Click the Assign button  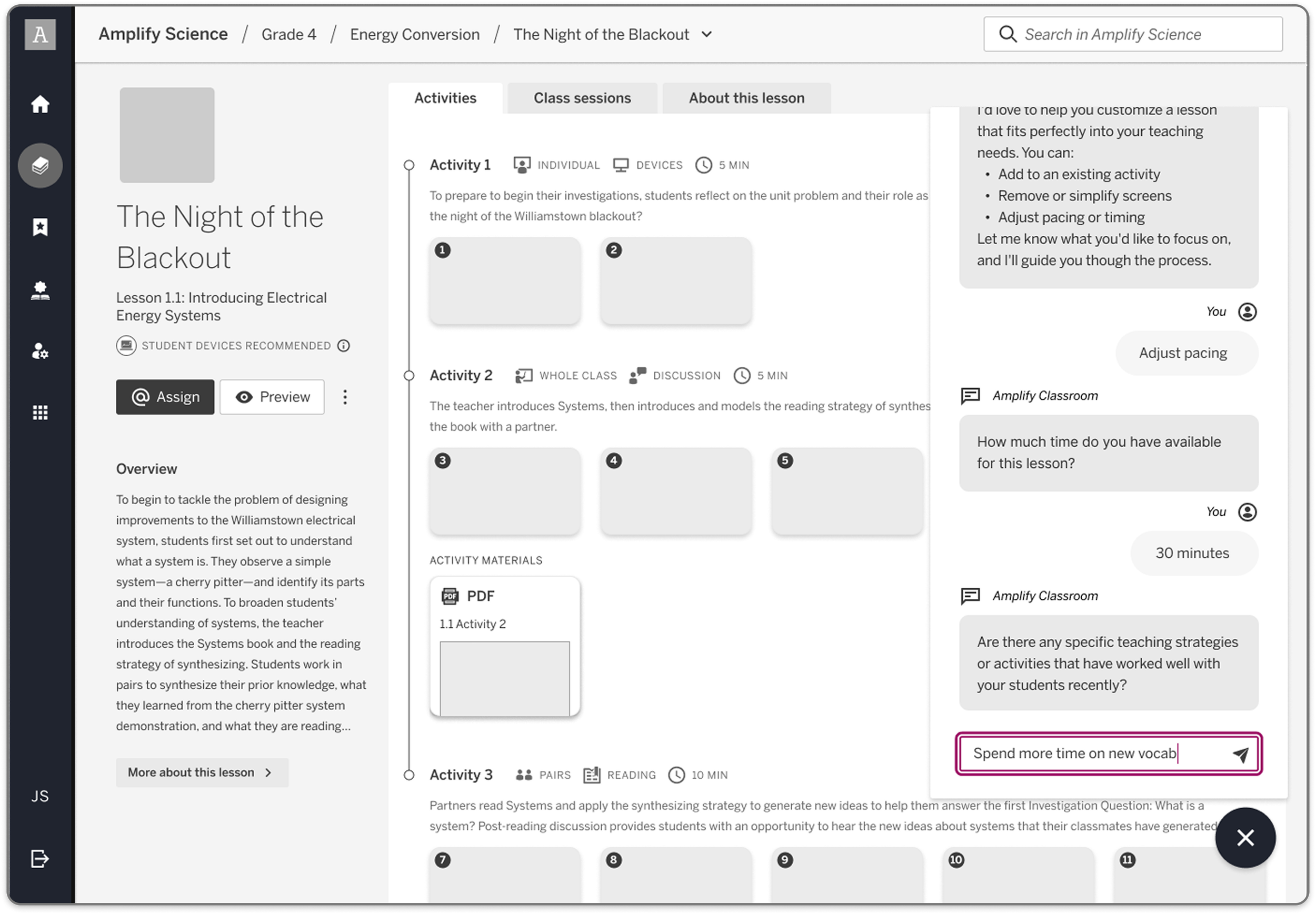[165, 397]
